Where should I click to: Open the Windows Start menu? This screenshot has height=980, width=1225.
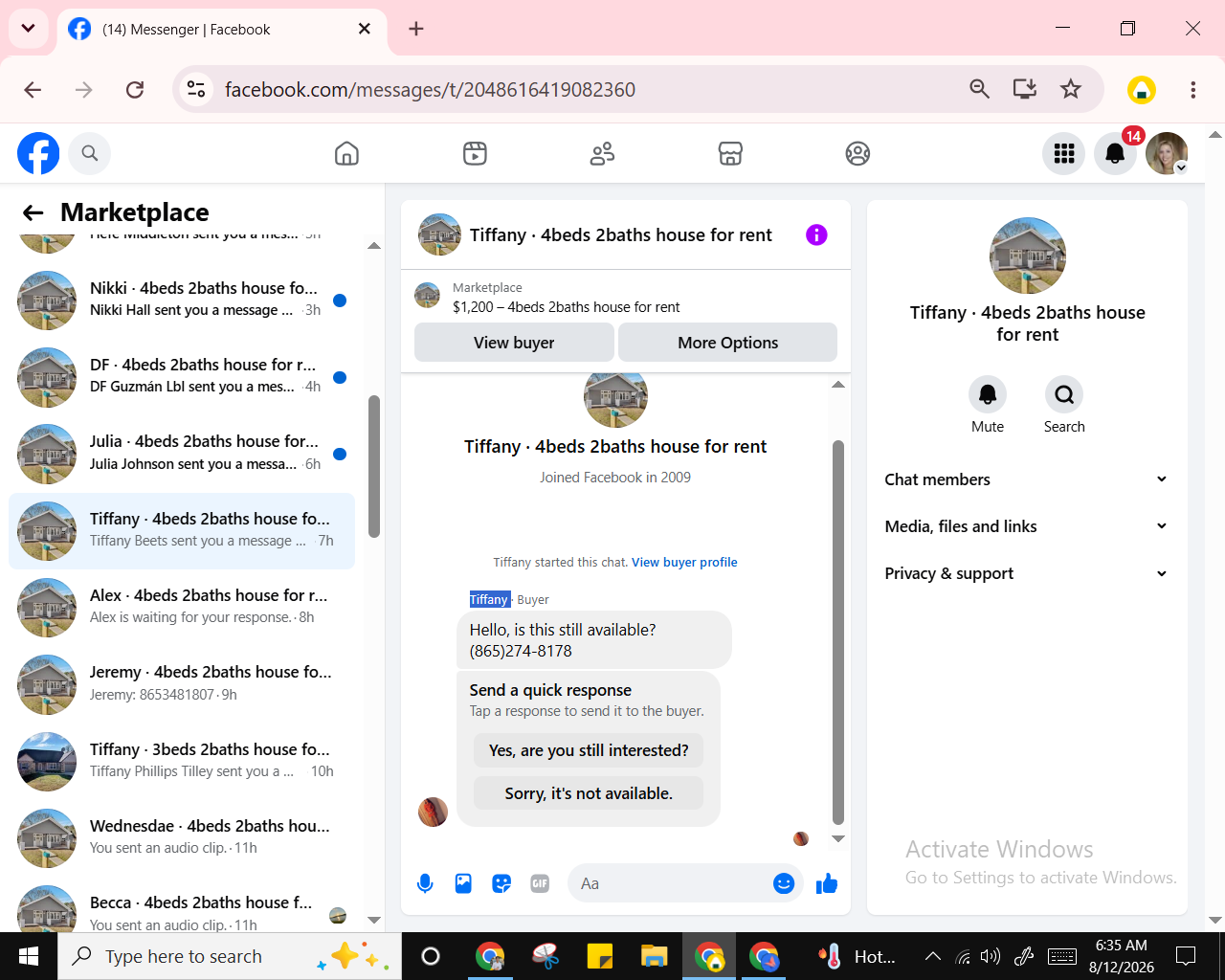pos(29,956)
